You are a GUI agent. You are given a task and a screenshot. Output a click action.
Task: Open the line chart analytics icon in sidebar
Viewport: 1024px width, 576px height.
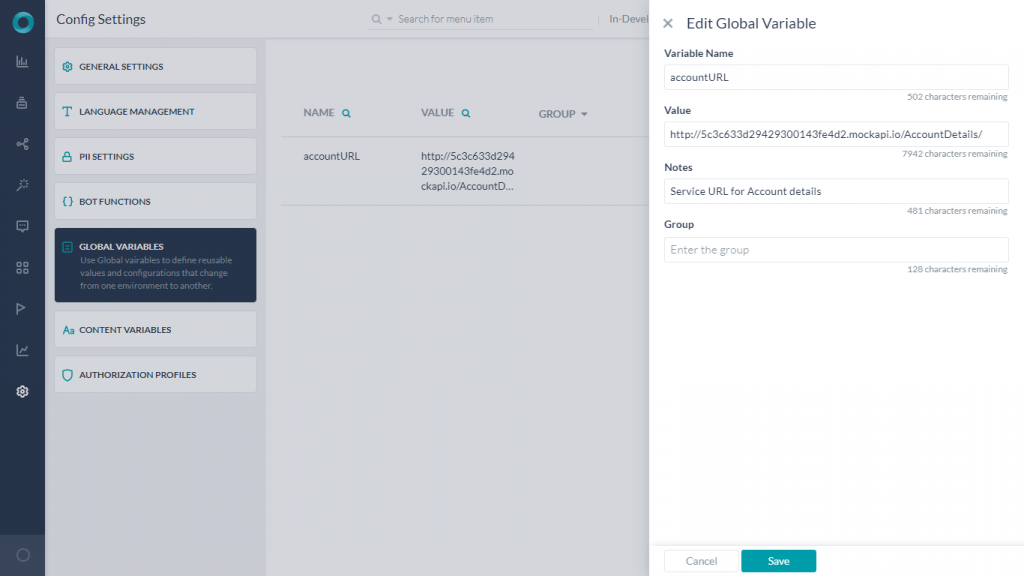[22, 349]
